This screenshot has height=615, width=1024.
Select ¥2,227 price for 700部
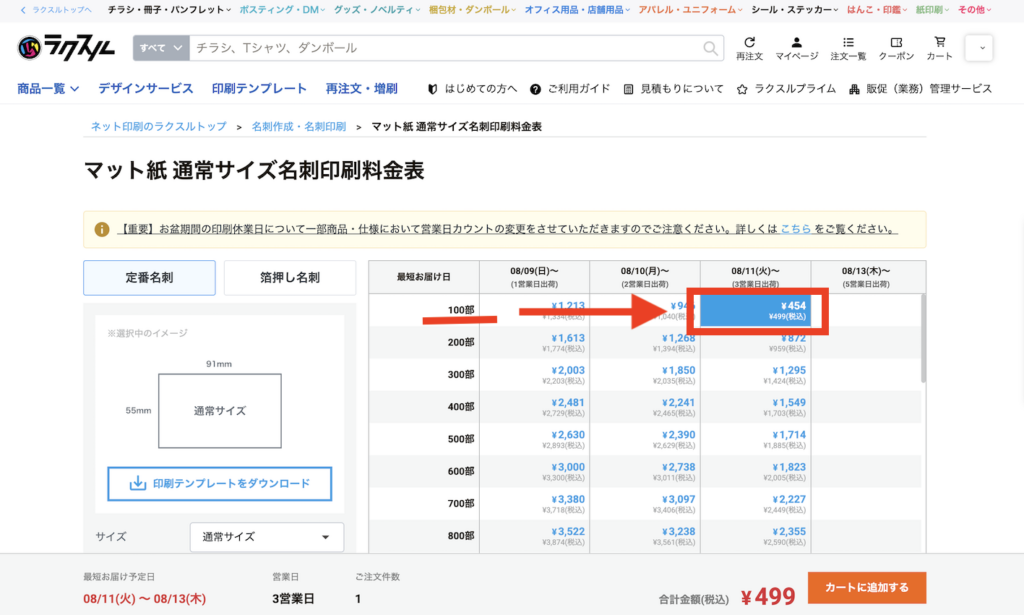click(x=755, y=504)
